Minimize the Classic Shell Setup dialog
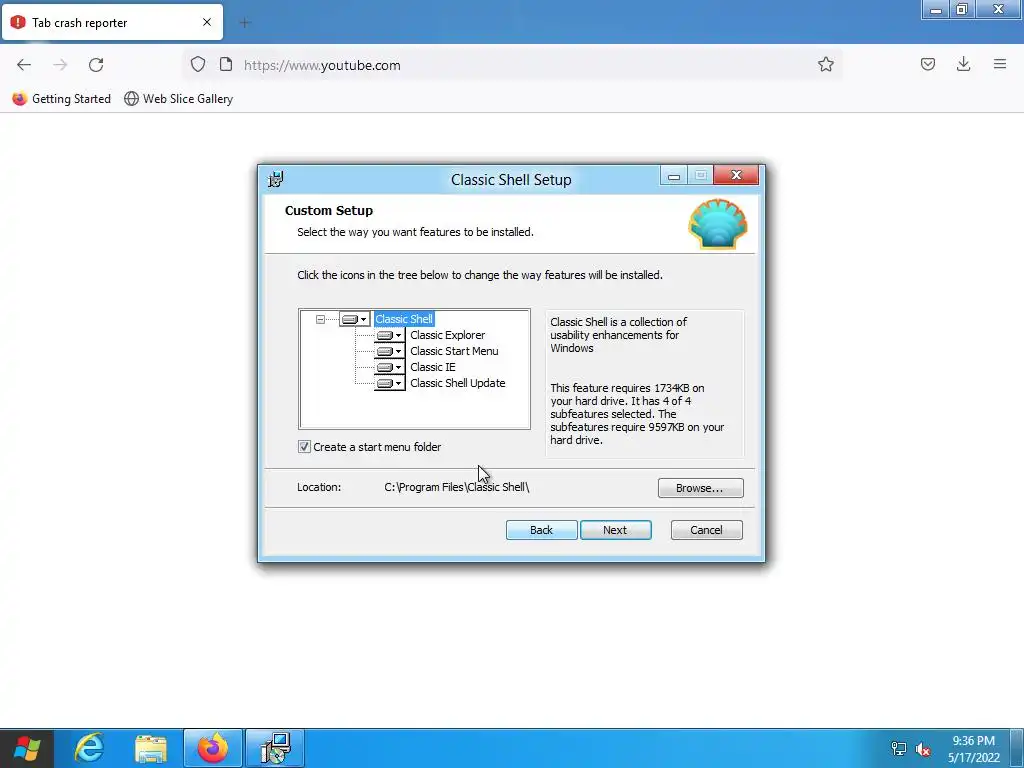The height and width of the screenshot is (768, 1024). [x=674, y=176]
